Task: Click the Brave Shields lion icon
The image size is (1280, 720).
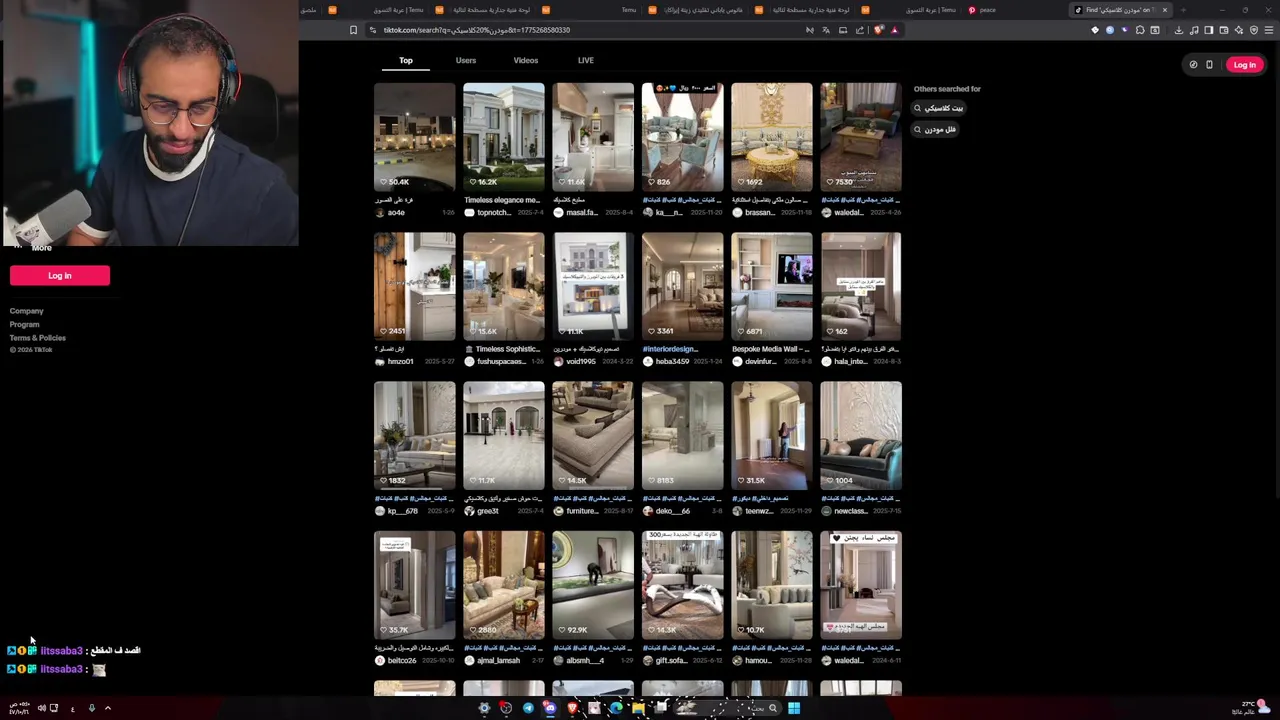Action: (878, 30)
